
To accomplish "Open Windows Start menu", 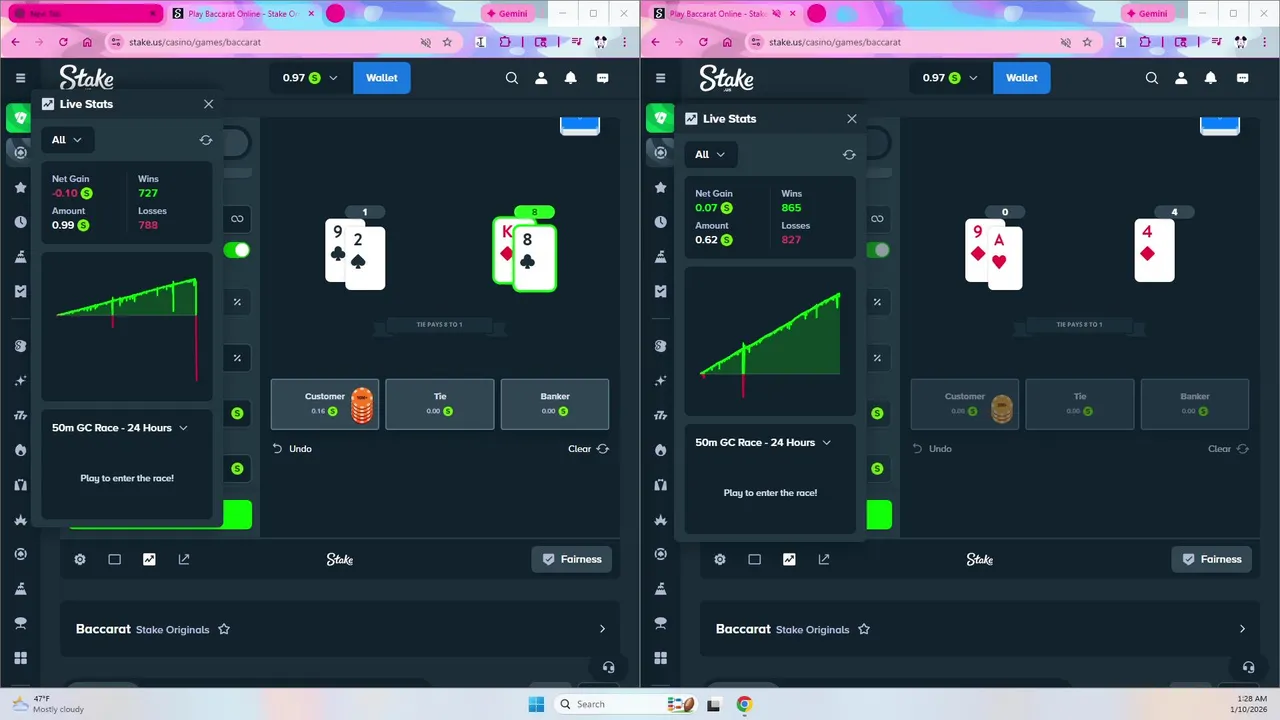I will [536, 704].
